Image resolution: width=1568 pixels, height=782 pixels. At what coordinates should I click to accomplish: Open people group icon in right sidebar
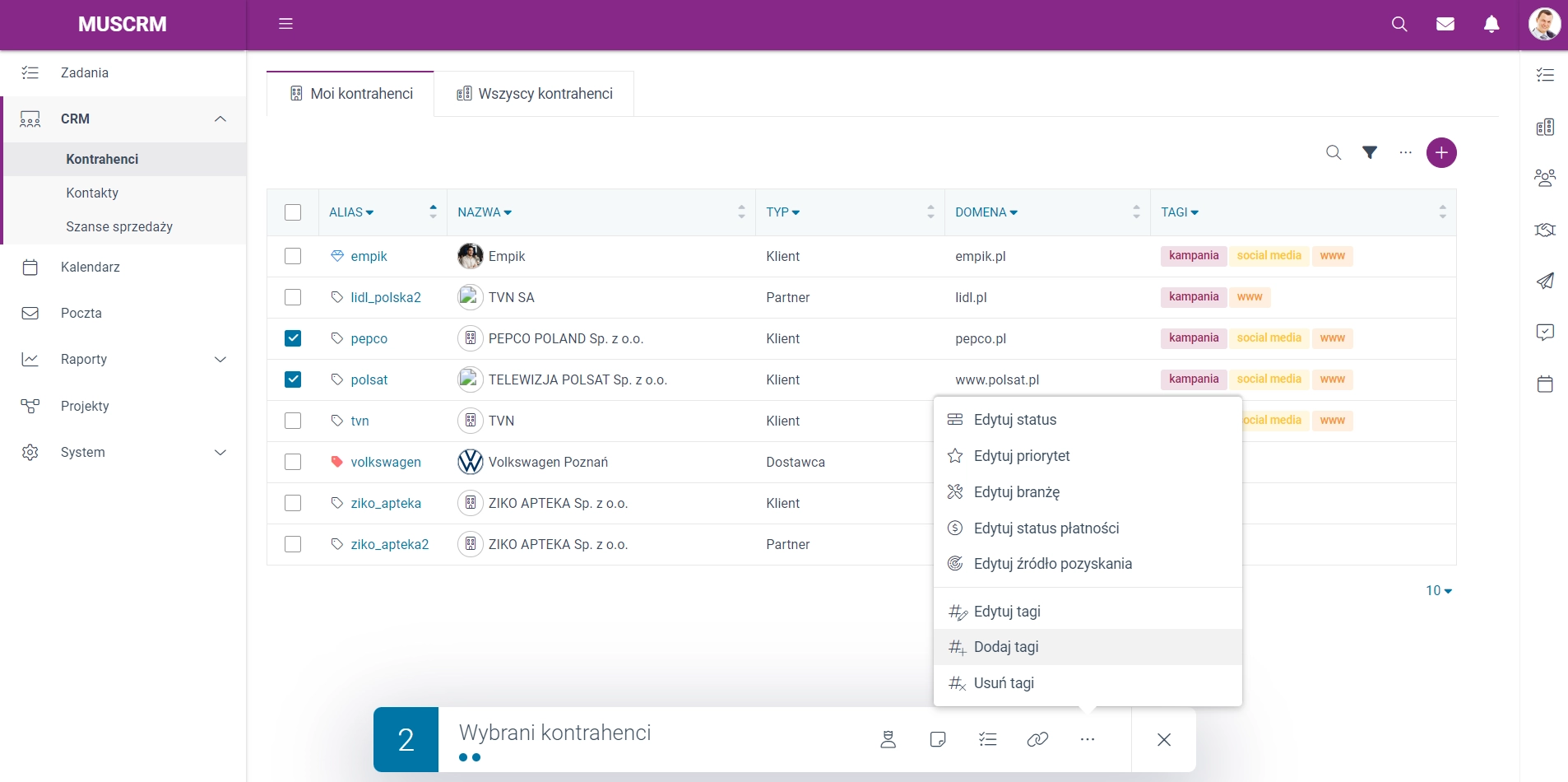pos(1545,178)
